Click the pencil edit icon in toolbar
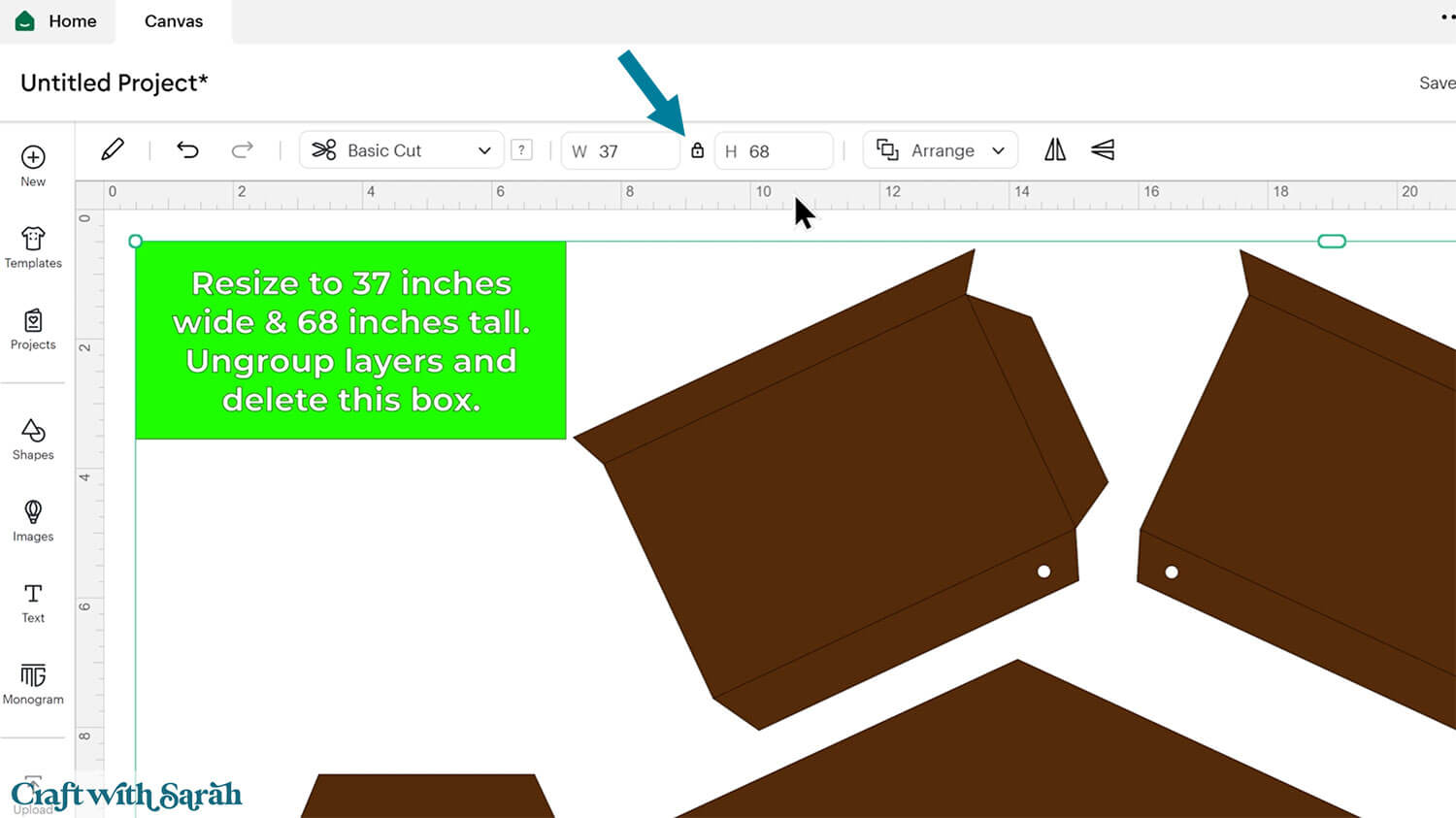 [x=113, y=149]
